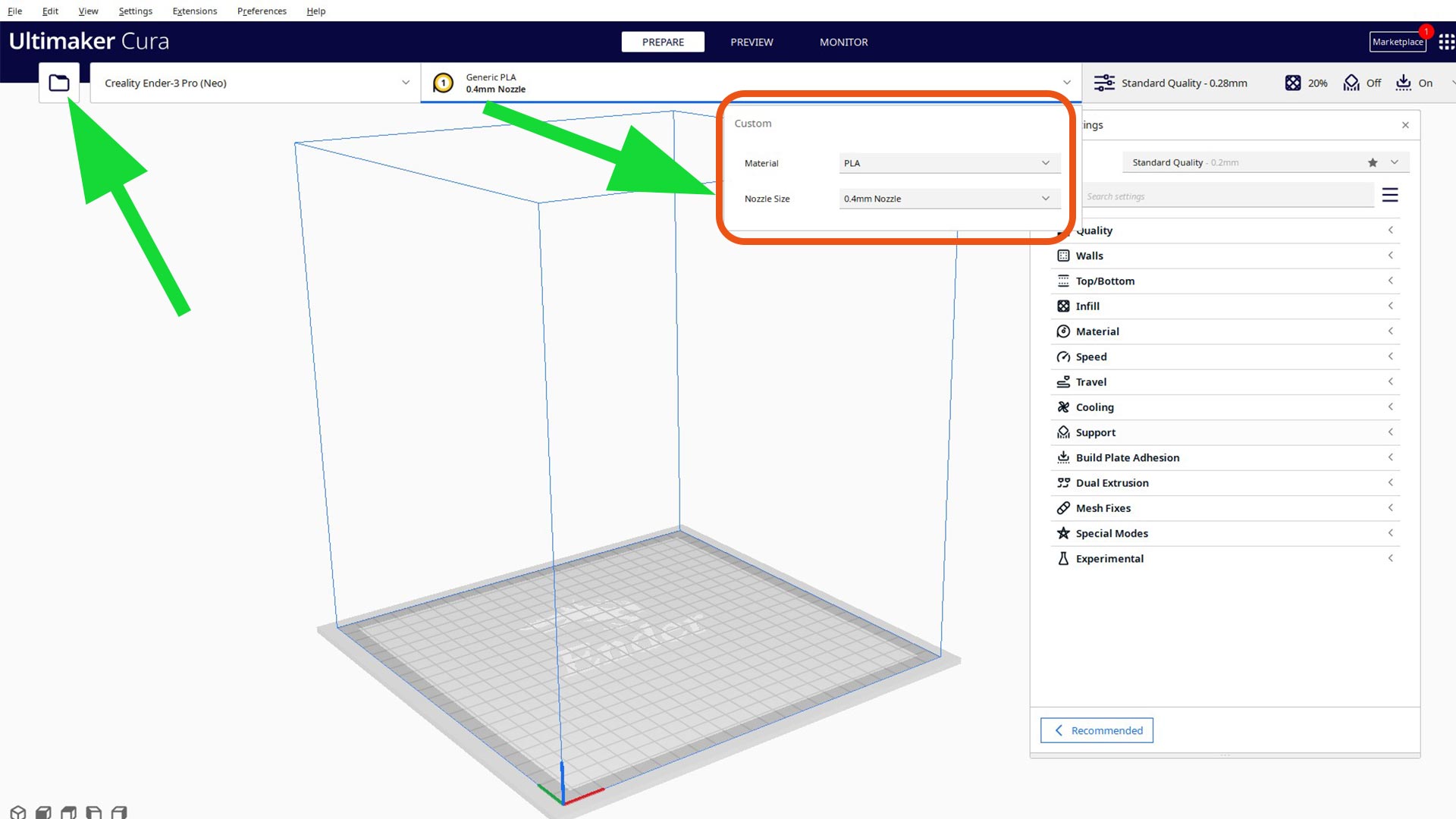Expand the Support settings arrow
The height and width of the screenshot is (819, 1456).
(x=1391, y=432)
